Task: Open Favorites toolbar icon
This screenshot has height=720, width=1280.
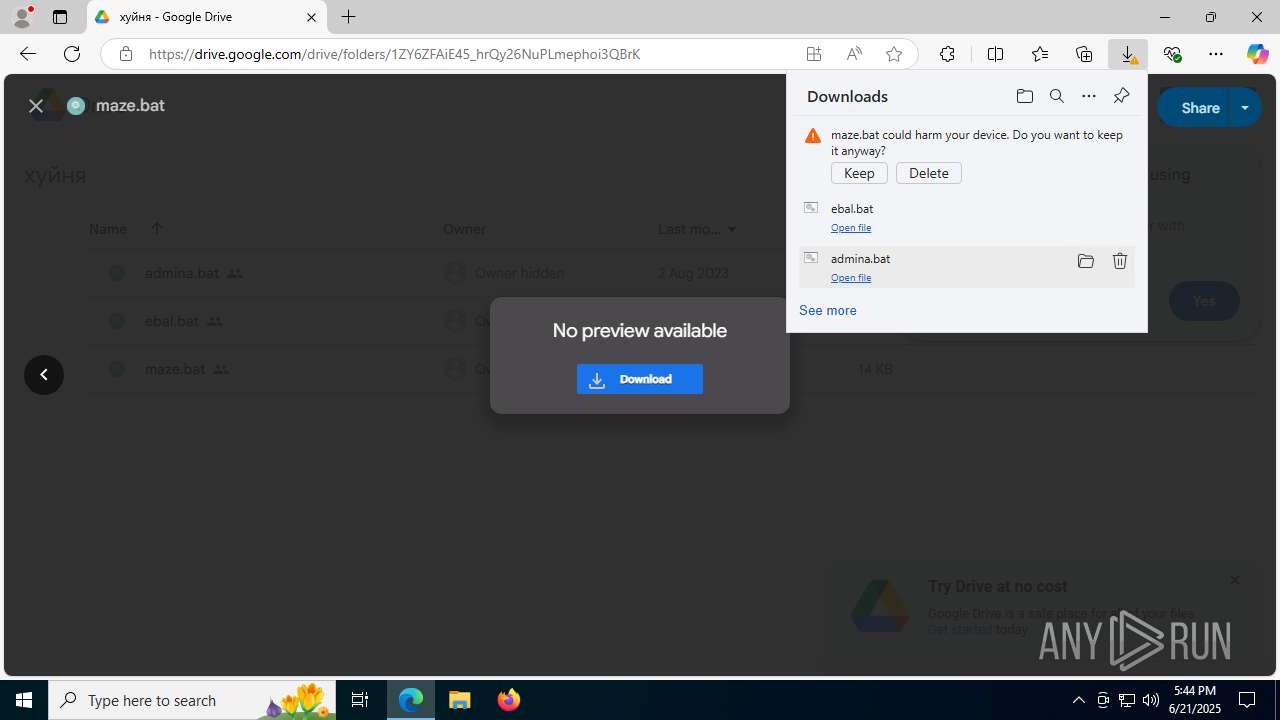Action: pyautogui.click(x=1040, y=54)
